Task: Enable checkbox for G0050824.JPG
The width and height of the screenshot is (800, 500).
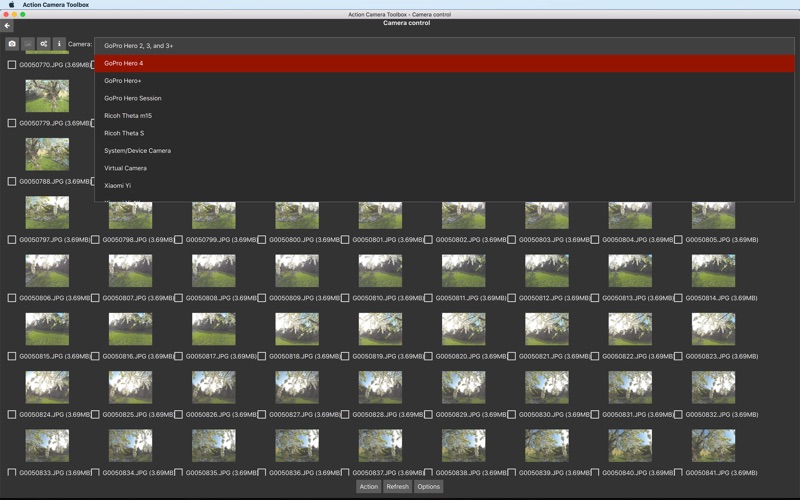Action: pyautogui.click(x=12, y=415)
